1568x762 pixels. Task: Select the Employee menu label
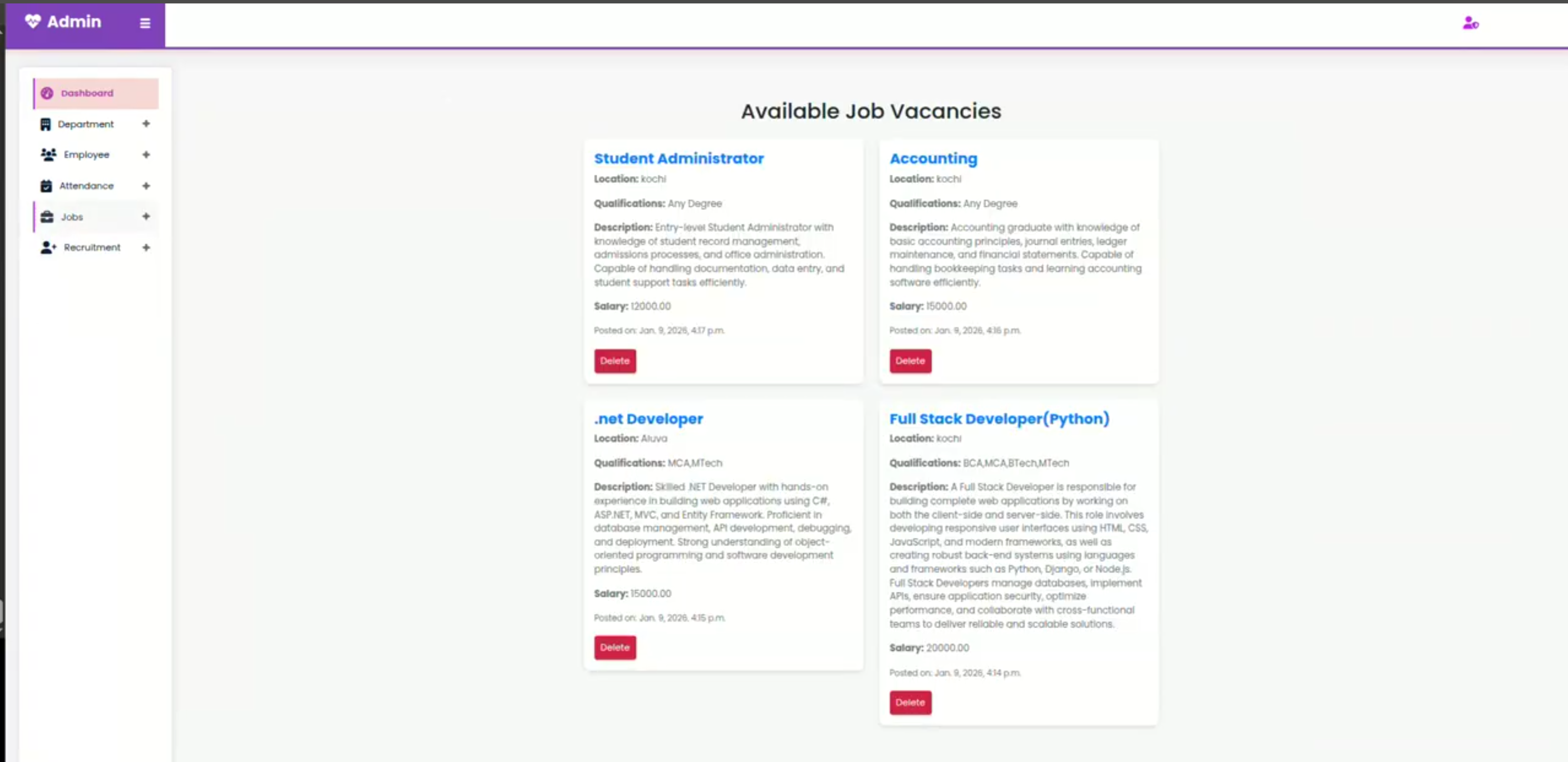point(86,154)
